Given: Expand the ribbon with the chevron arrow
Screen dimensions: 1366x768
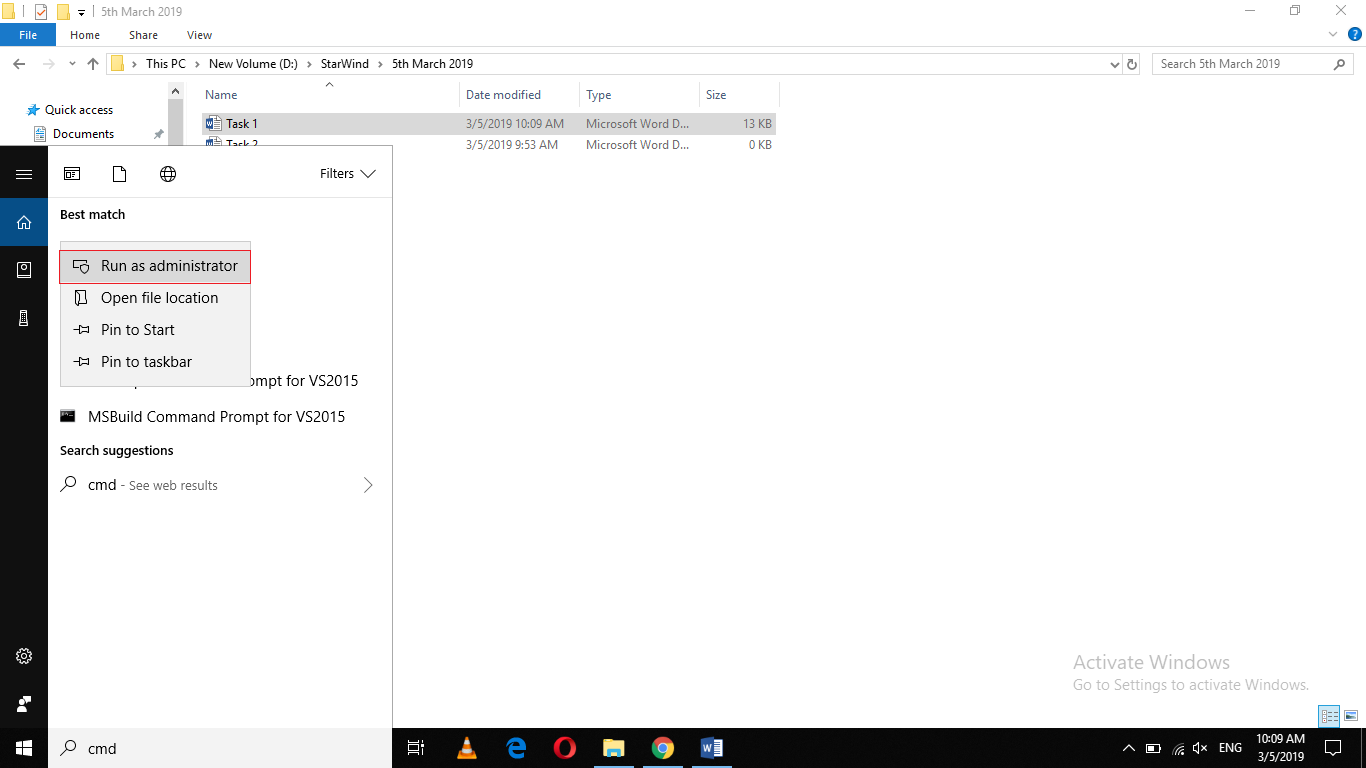Looking at the screenshot, I should pyautogui.click(x=1331, y=34).
